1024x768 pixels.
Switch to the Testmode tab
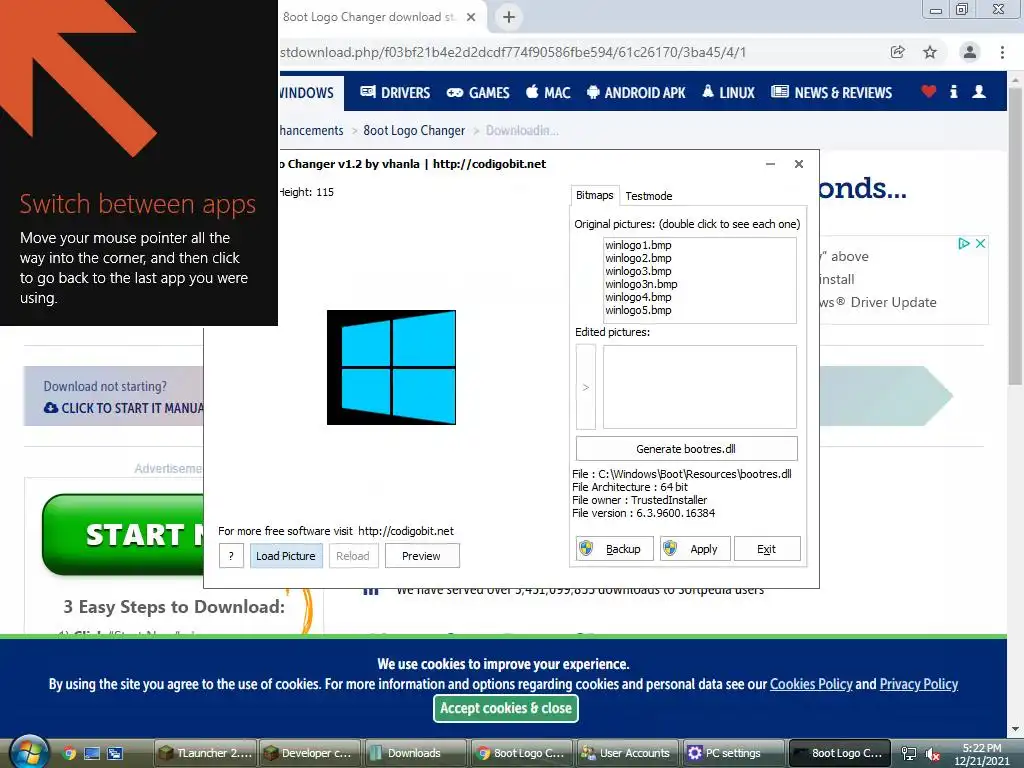[648, 196]
